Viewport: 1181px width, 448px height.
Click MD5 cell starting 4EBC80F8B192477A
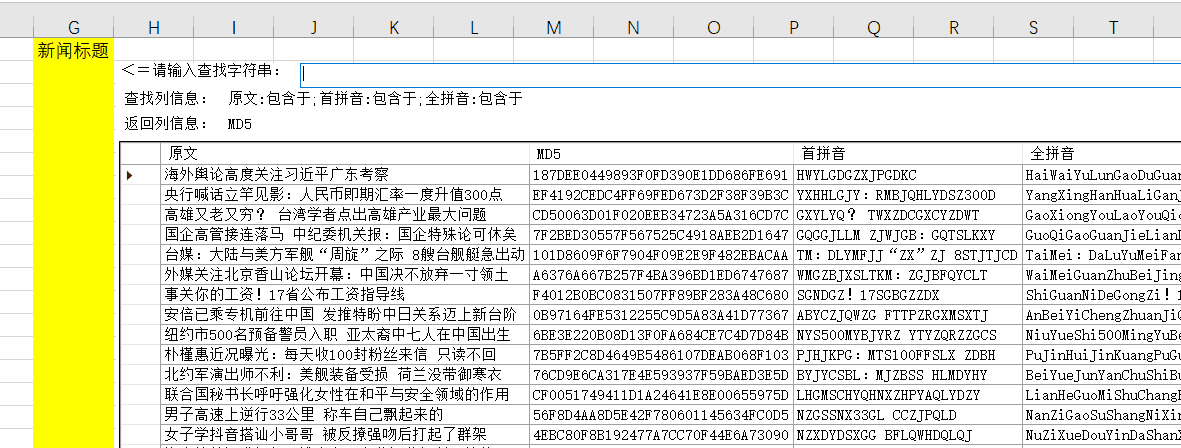pos(661,434)
